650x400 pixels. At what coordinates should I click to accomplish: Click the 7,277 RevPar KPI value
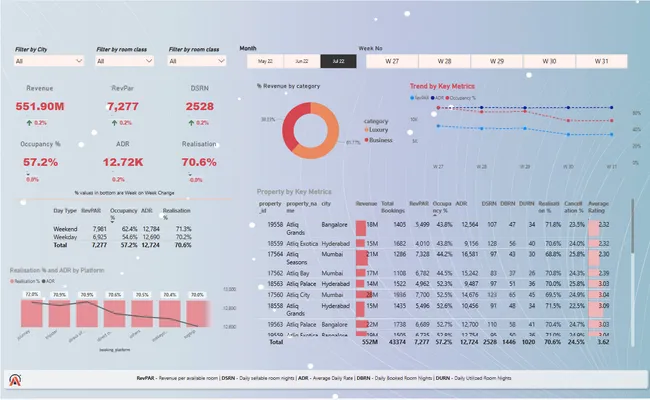click(123, 107)
